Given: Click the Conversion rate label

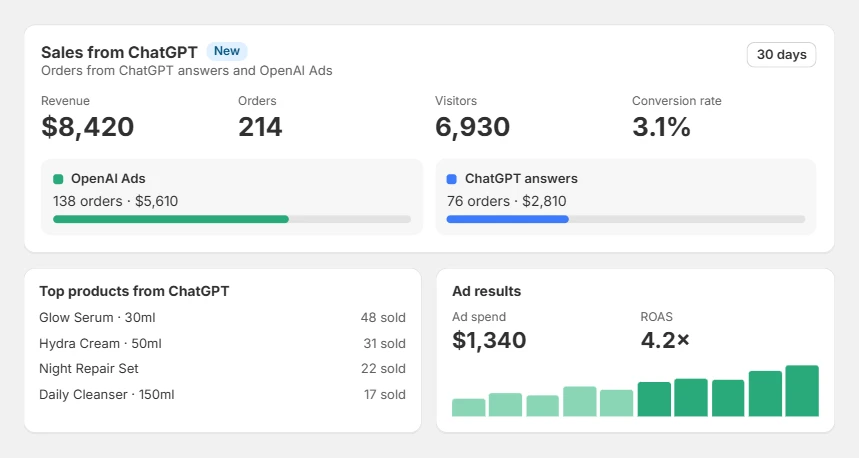Looking at the screenshot, I should coord(677,101).
